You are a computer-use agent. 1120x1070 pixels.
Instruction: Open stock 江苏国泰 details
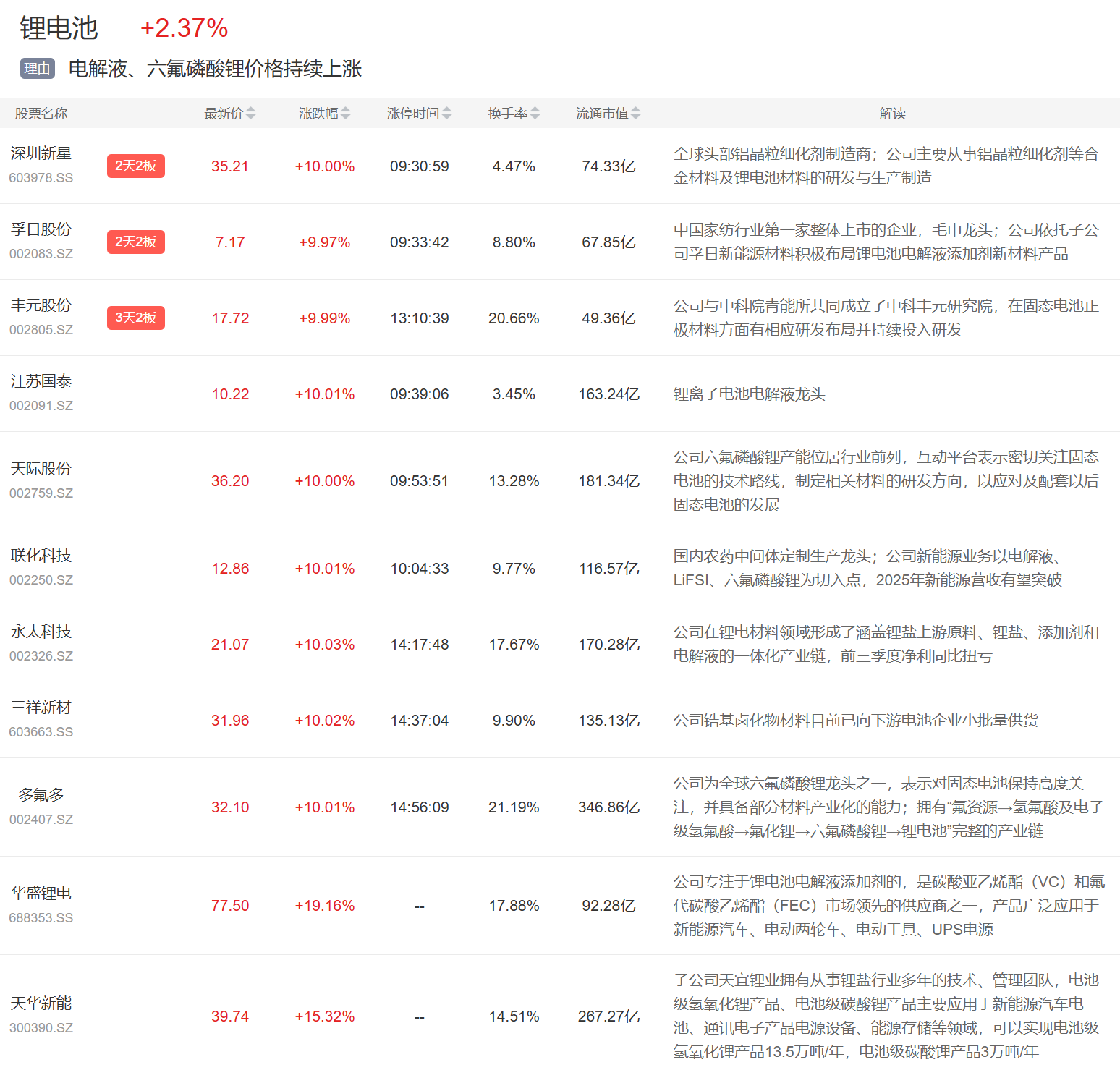point(41,381)
